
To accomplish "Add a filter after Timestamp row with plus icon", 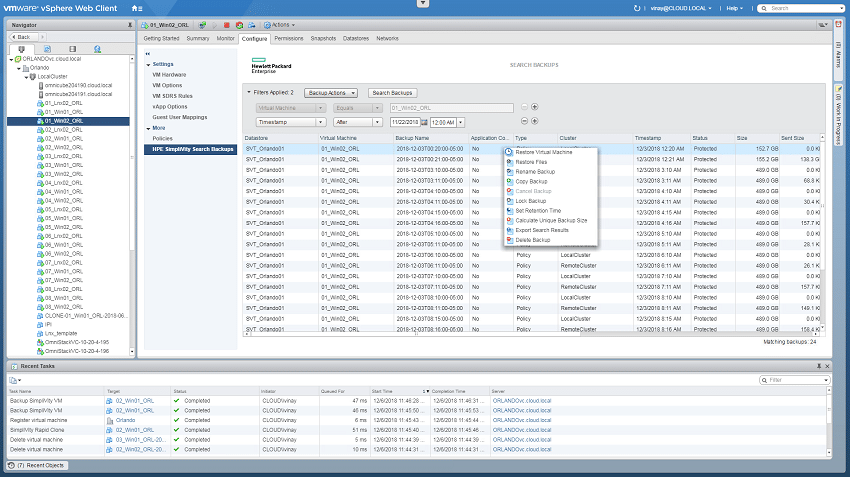I will pos(535,121).
